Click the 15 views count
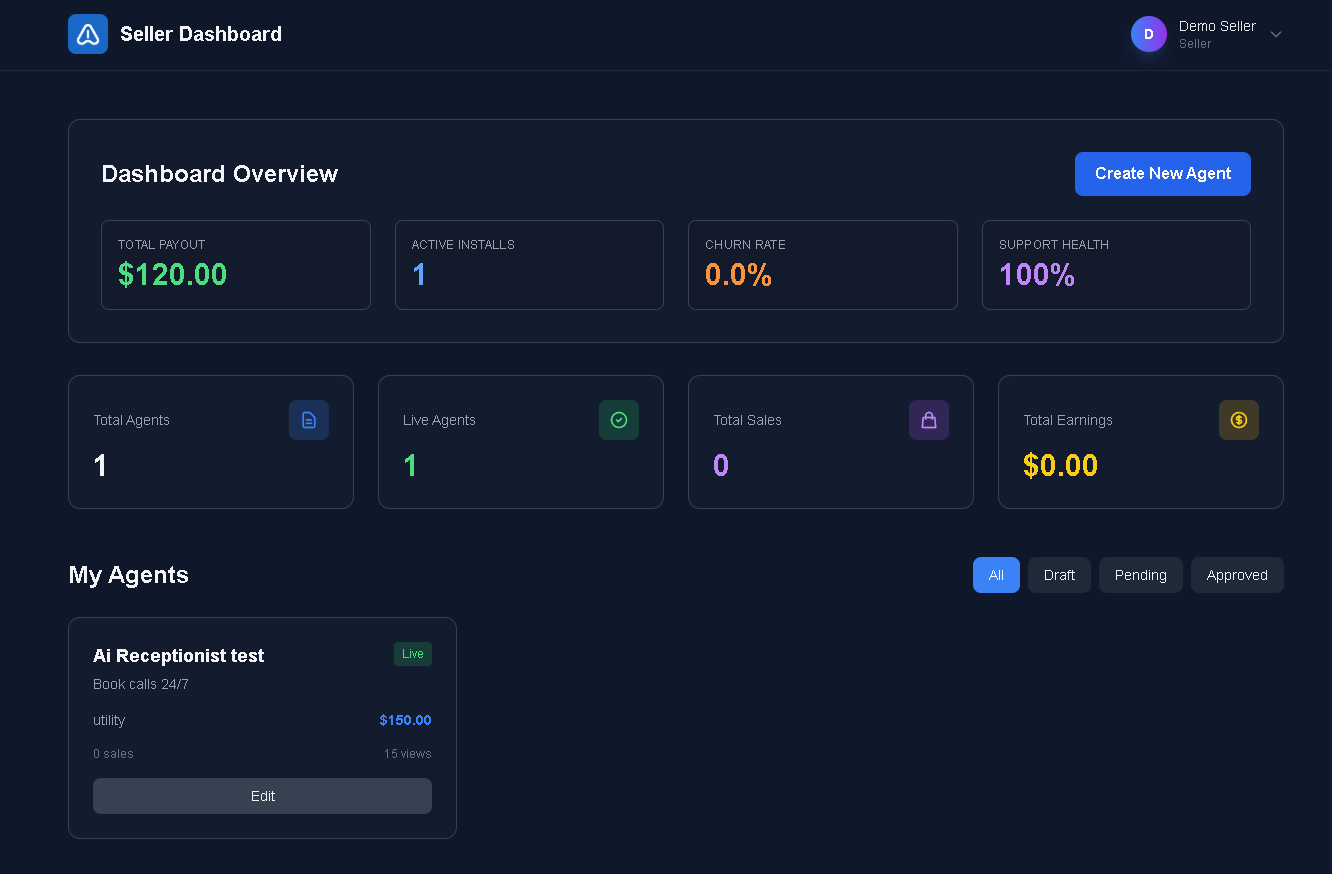The width and height of the screenshot is (1332, 874). coord(407,753)
